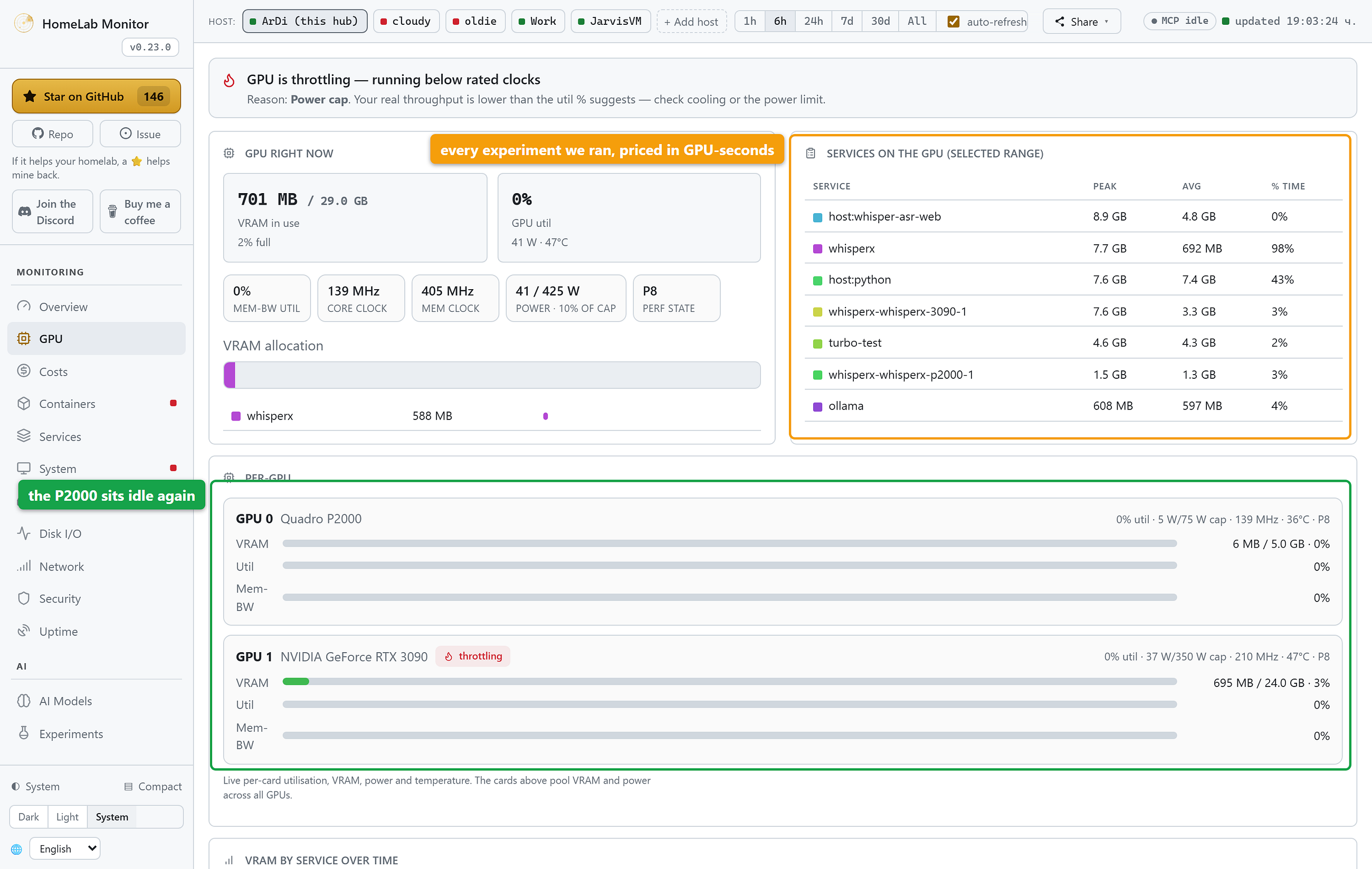
Task: Click the Services layers icon in sidebar
Action: coord(23,436)
